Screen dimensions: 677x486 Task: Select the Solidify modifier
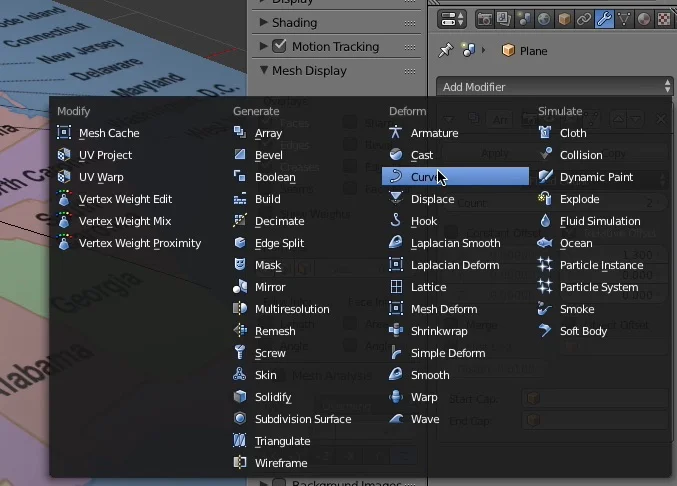tap(273, 397)
